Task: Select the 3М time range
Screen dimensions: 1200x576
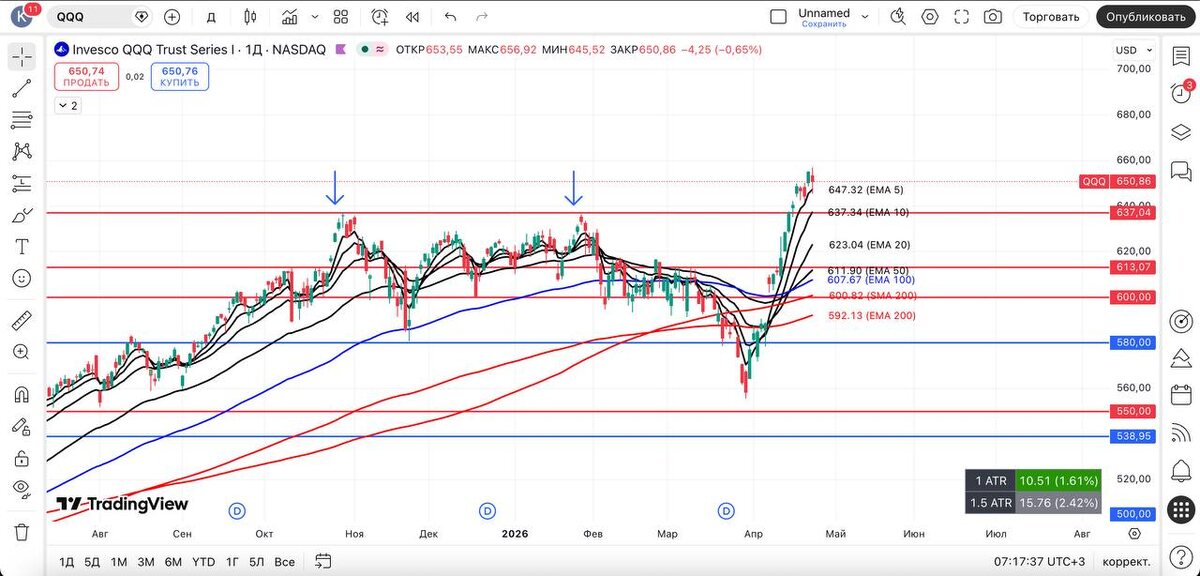Action: click(x=146, y=561)
